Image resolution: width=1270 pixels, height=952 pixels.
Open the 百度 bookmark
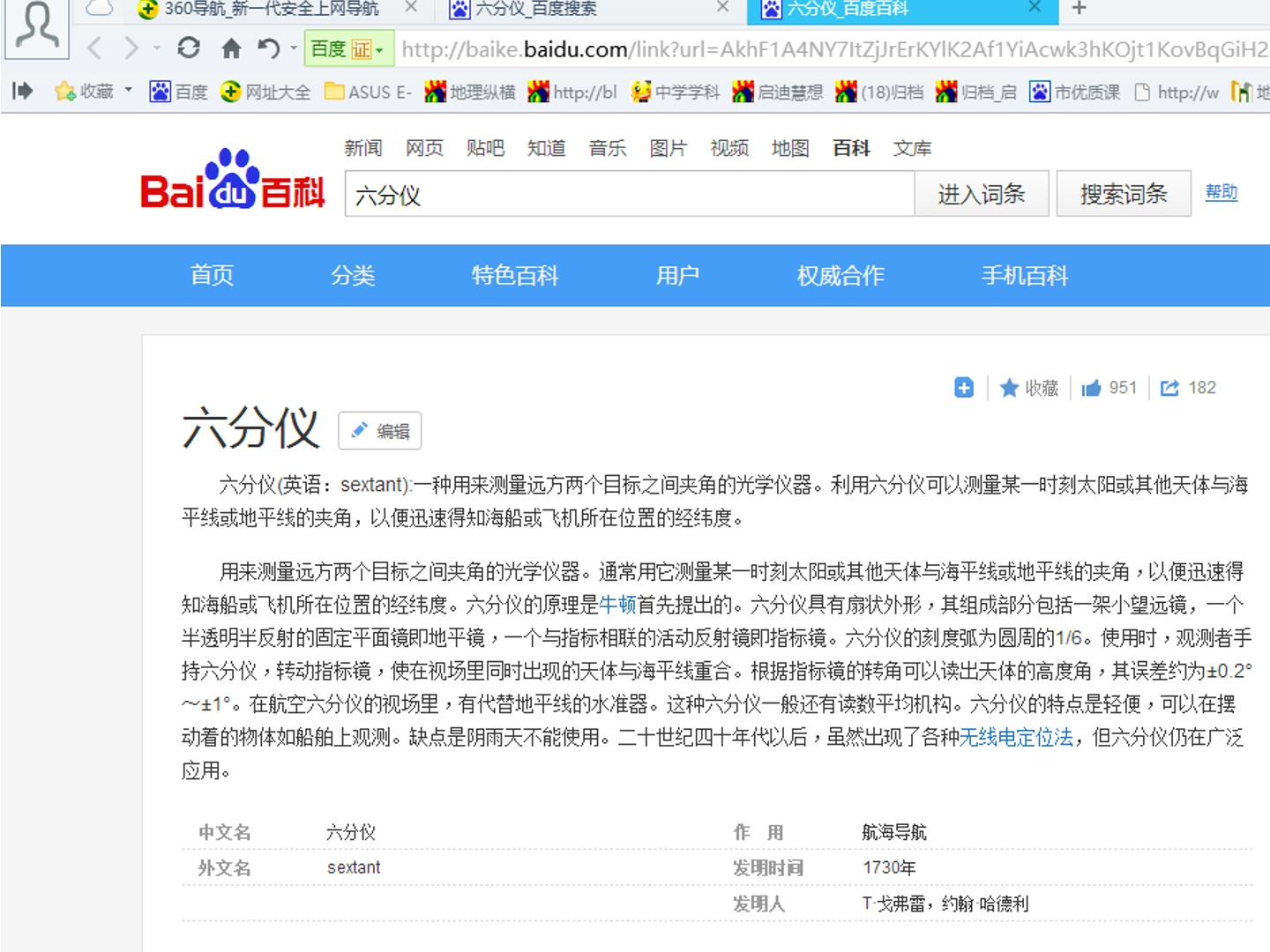click(x=179, y=92)
